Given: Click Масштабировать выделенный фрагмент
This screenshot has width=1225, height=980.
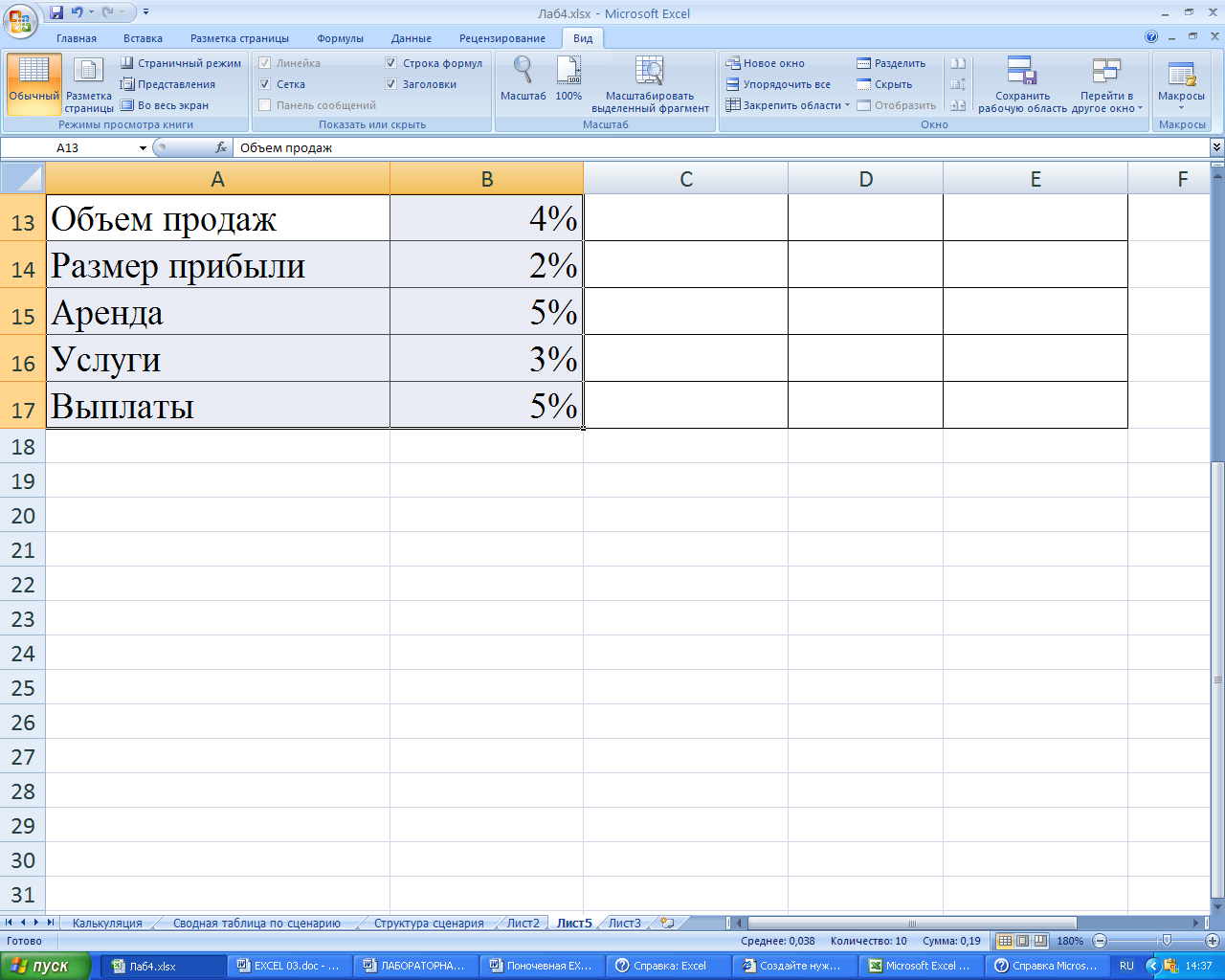Looking at the screenshot, I should [x=650, y=83].
